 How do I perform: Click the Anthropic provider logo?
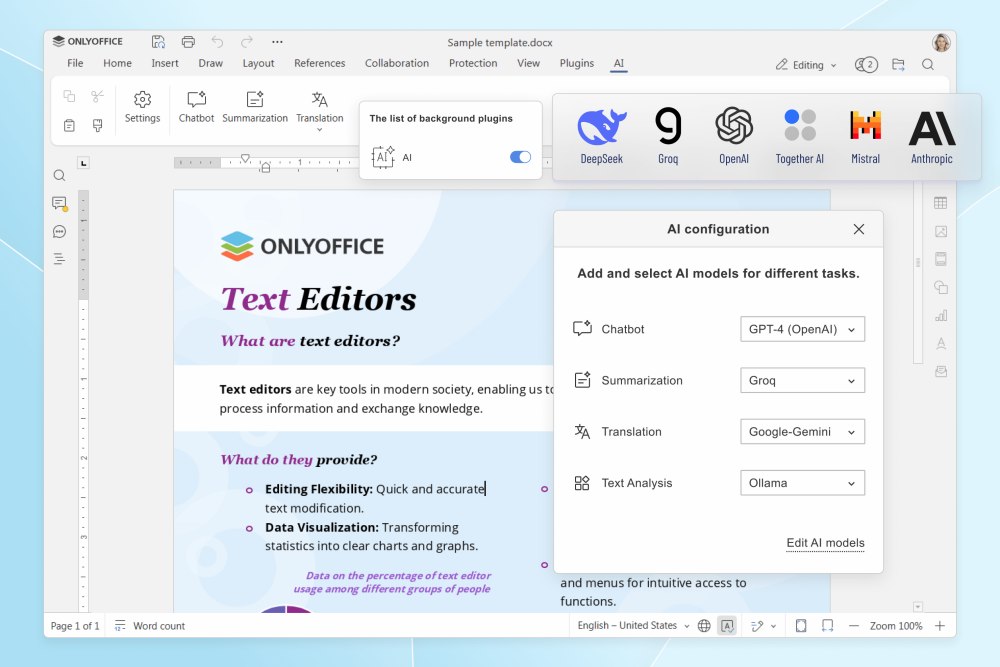(931, 136)
